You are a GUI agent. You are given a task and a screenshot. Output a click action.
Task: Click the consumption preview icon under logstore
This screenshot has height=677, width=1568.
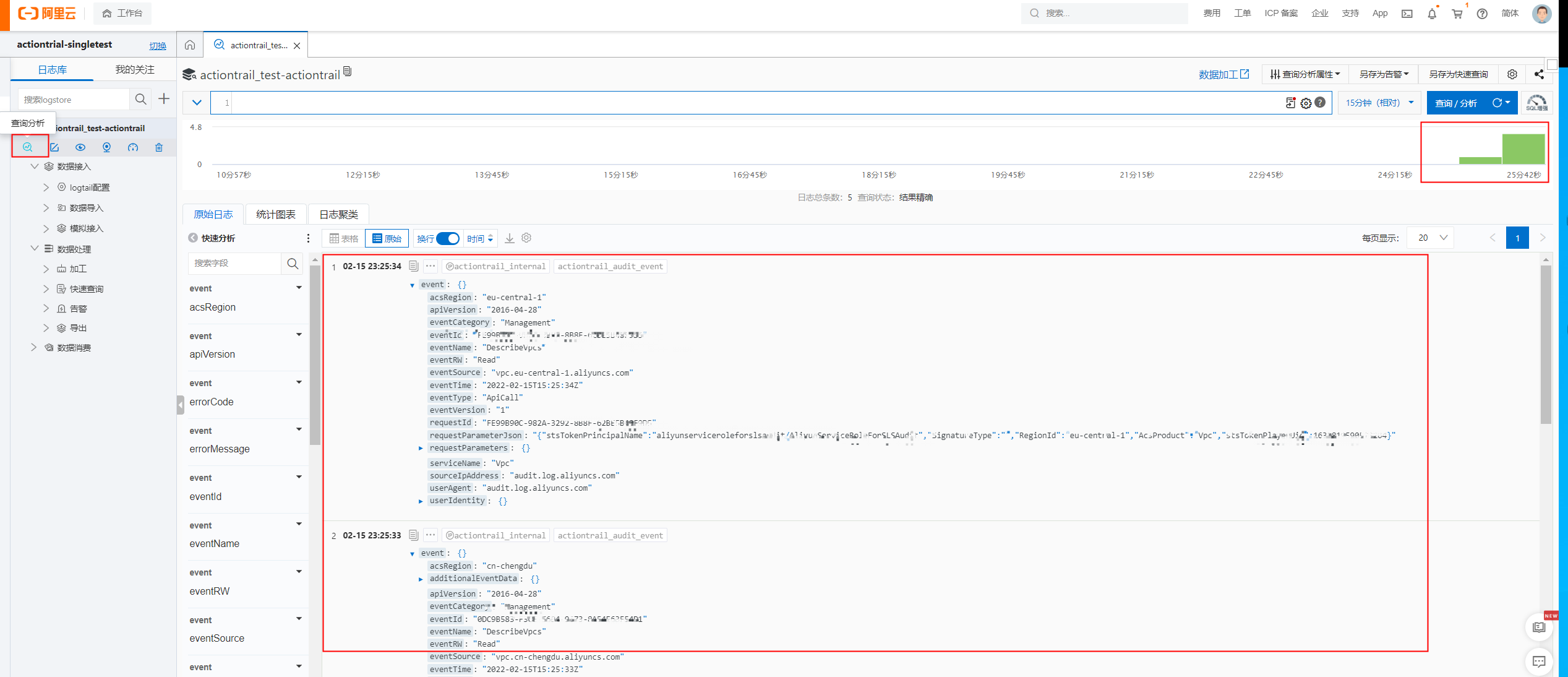(x=106, y=147)
